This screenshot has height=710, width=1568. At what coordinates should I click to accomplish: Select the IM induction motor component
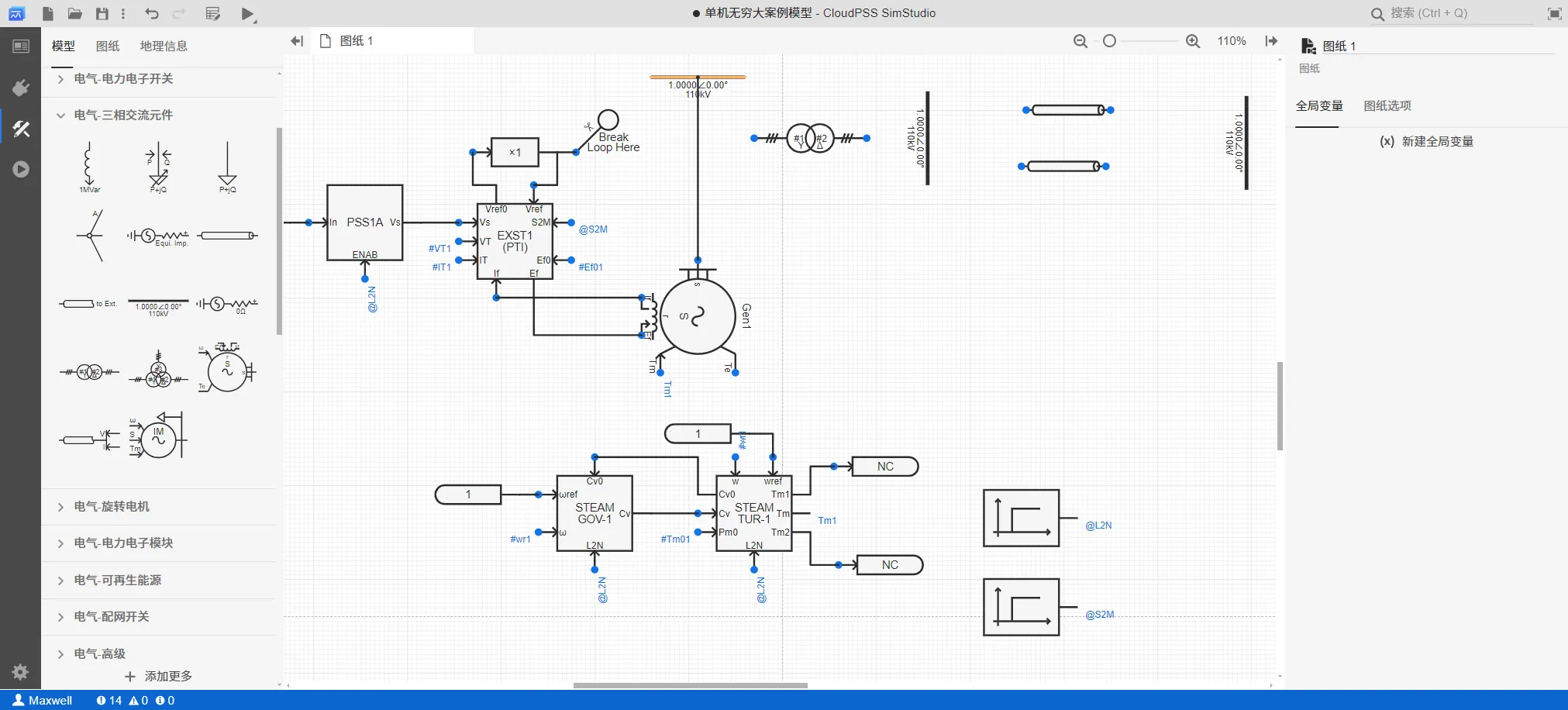pyautogui.click(x=158, y=436)
